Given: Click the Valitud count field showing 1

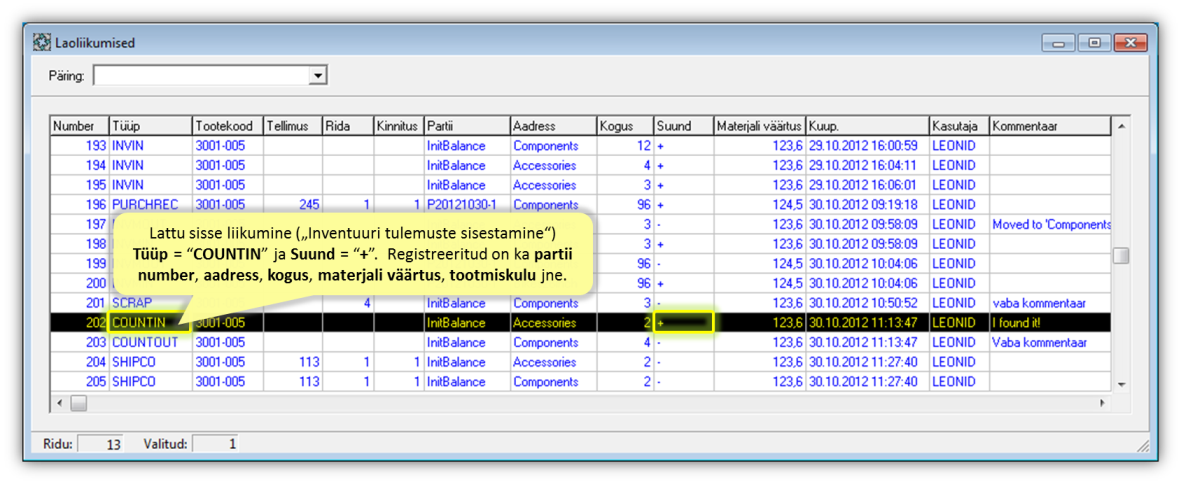Looking at the screenshot, I should point(216,444).
